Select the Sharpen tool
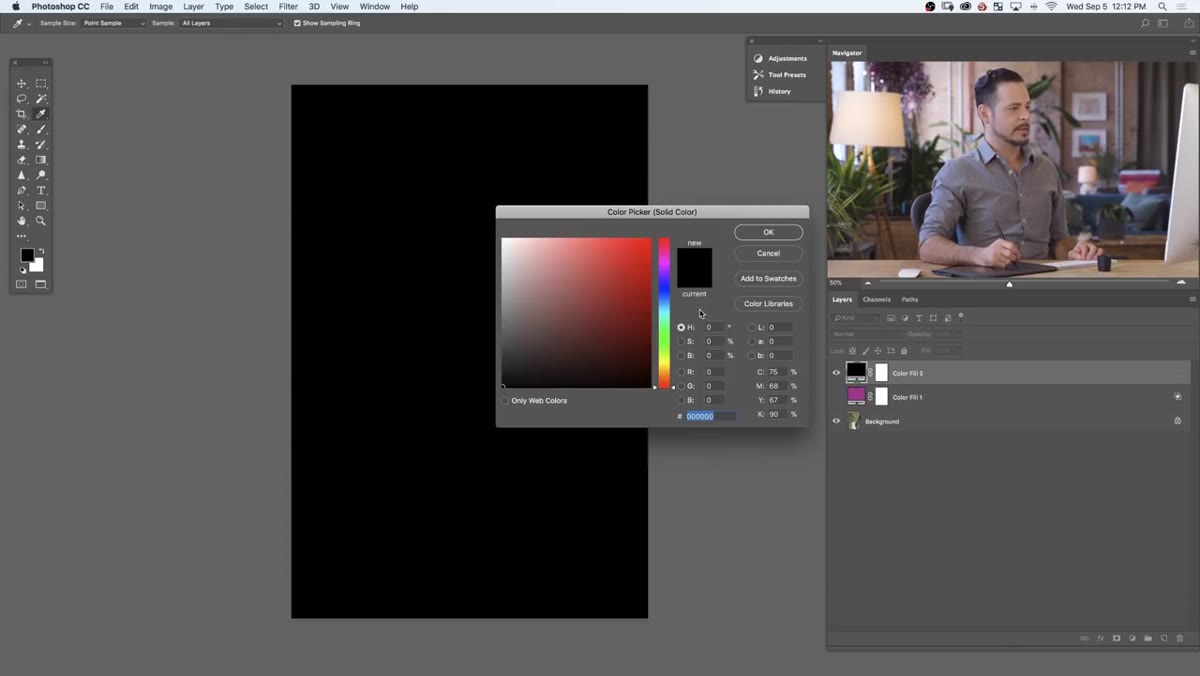Viewport: 1200px width, 676px height. coord(21,175)
